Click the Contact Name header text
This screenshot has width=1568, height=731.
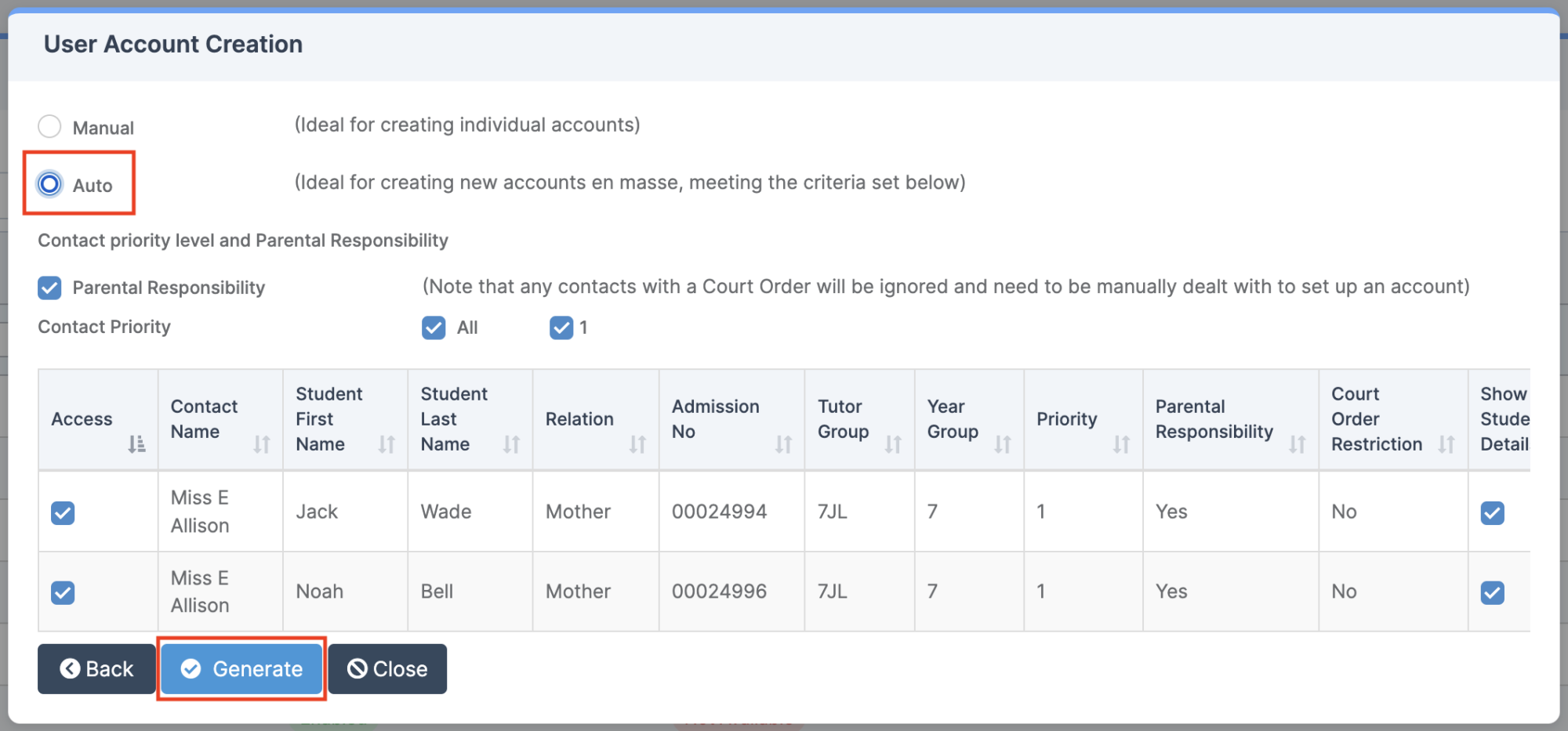pos(204,419)
